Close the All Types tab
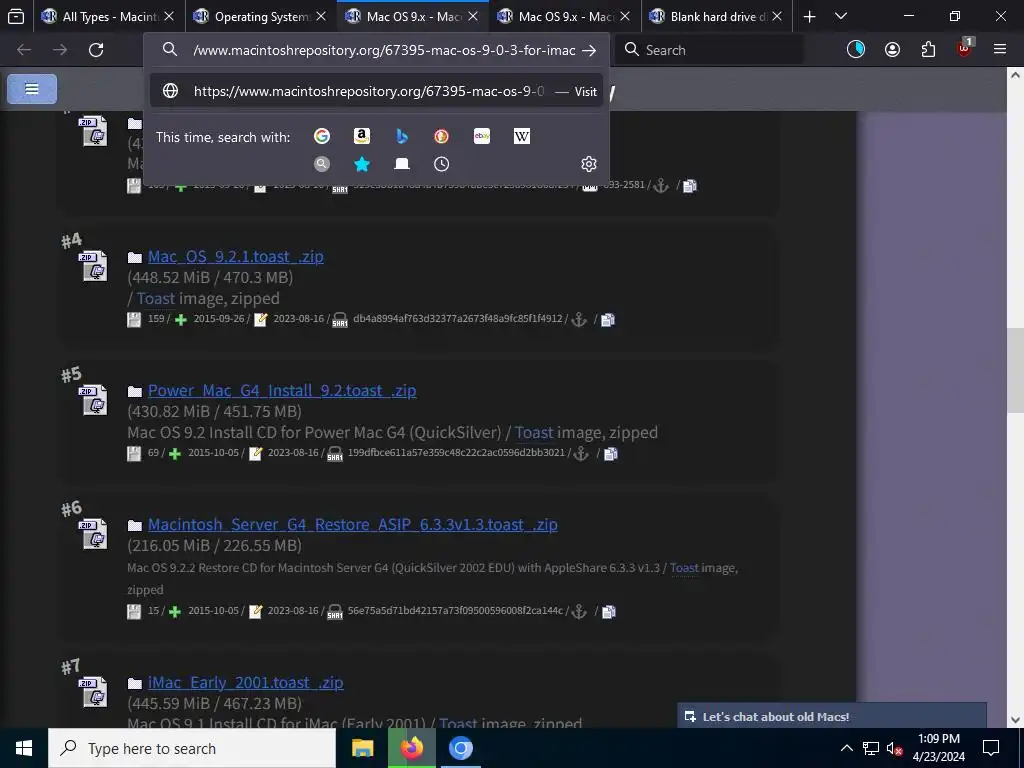 (169, 16)
